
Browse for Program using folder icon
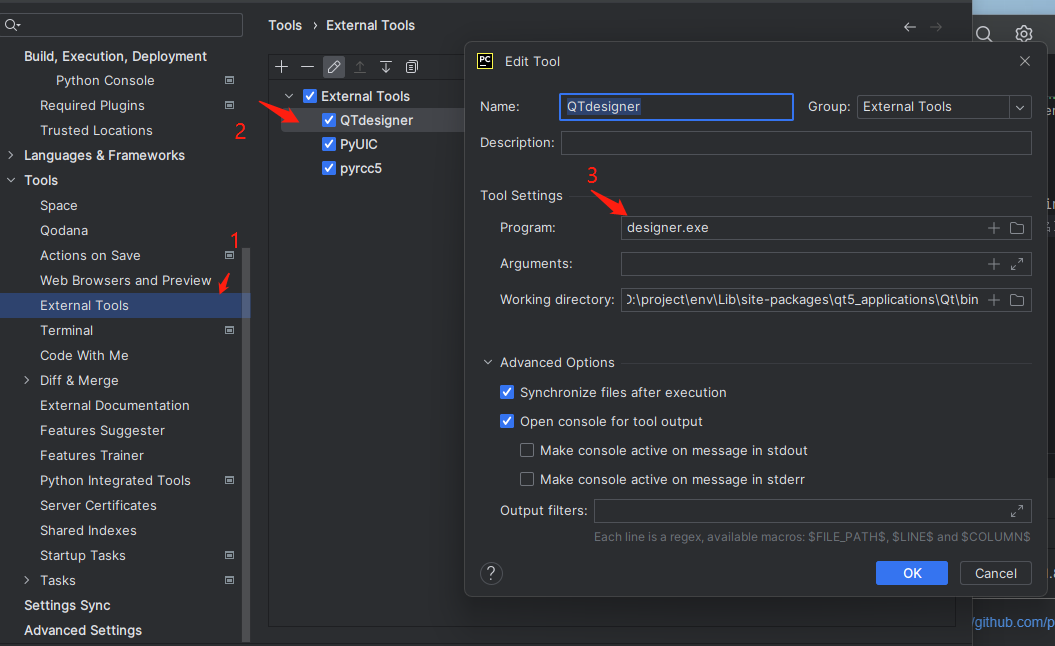tap(1017, 228)
